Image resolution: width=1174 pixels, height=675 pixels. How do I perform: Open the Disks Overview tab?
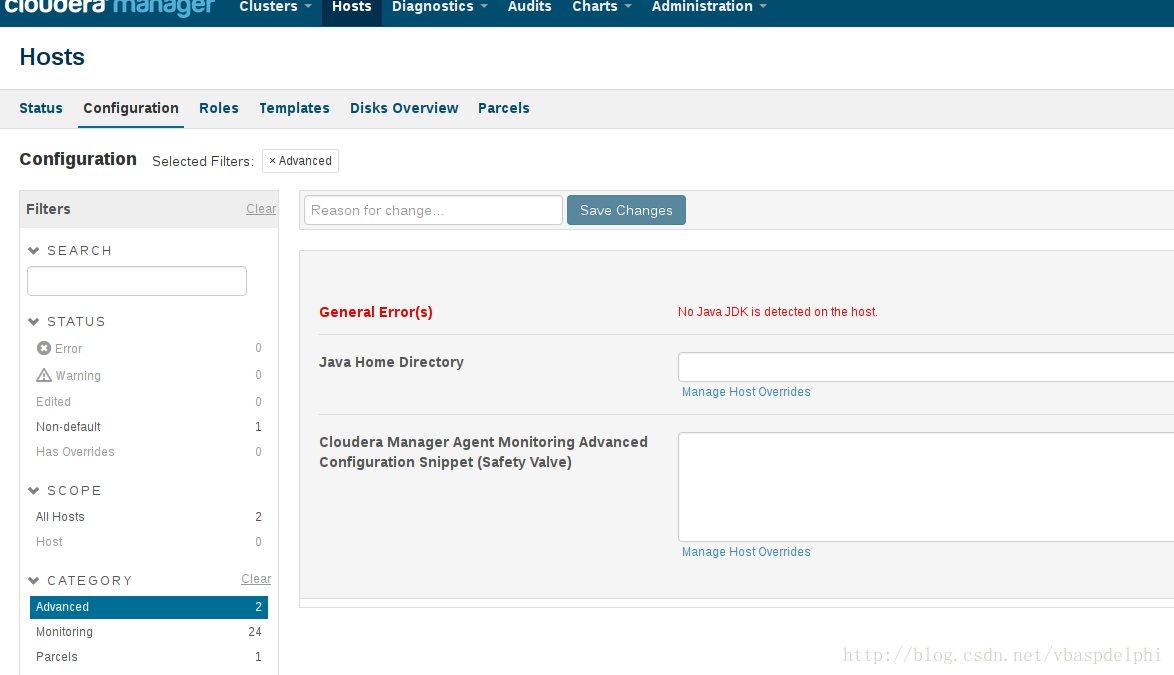tap(404, 109)
